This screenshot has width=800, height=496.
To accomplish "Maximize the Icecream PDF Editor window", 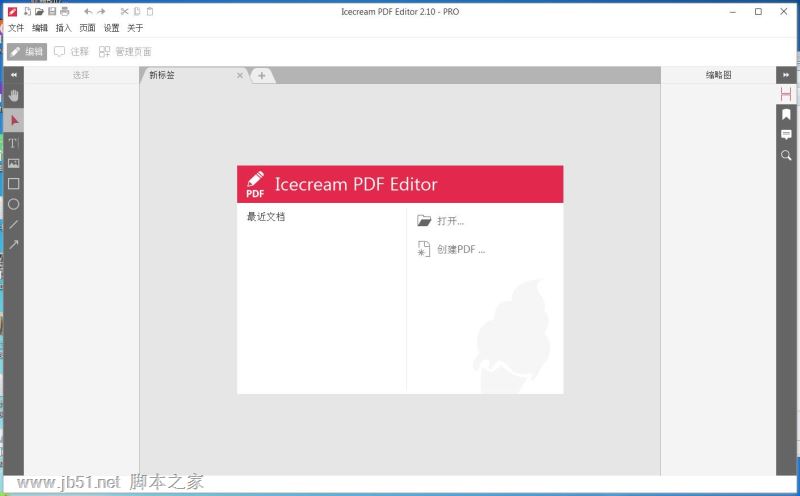I will click(x=758, y=12).
